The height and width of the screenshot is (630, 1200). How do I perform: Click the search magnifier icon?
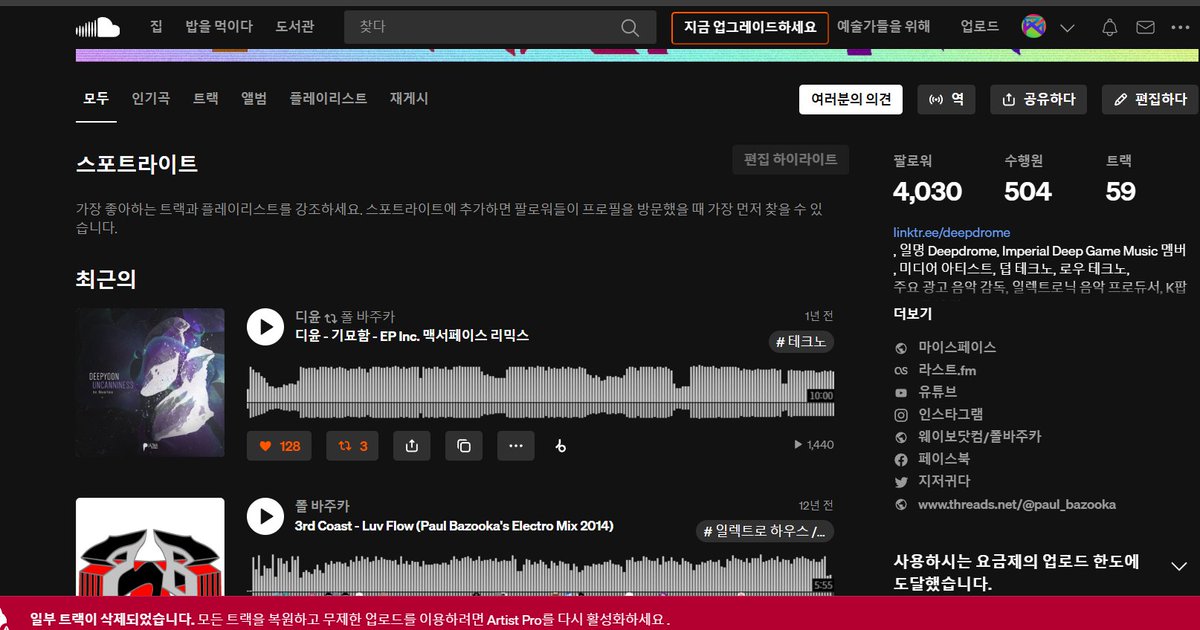point(630,28)
